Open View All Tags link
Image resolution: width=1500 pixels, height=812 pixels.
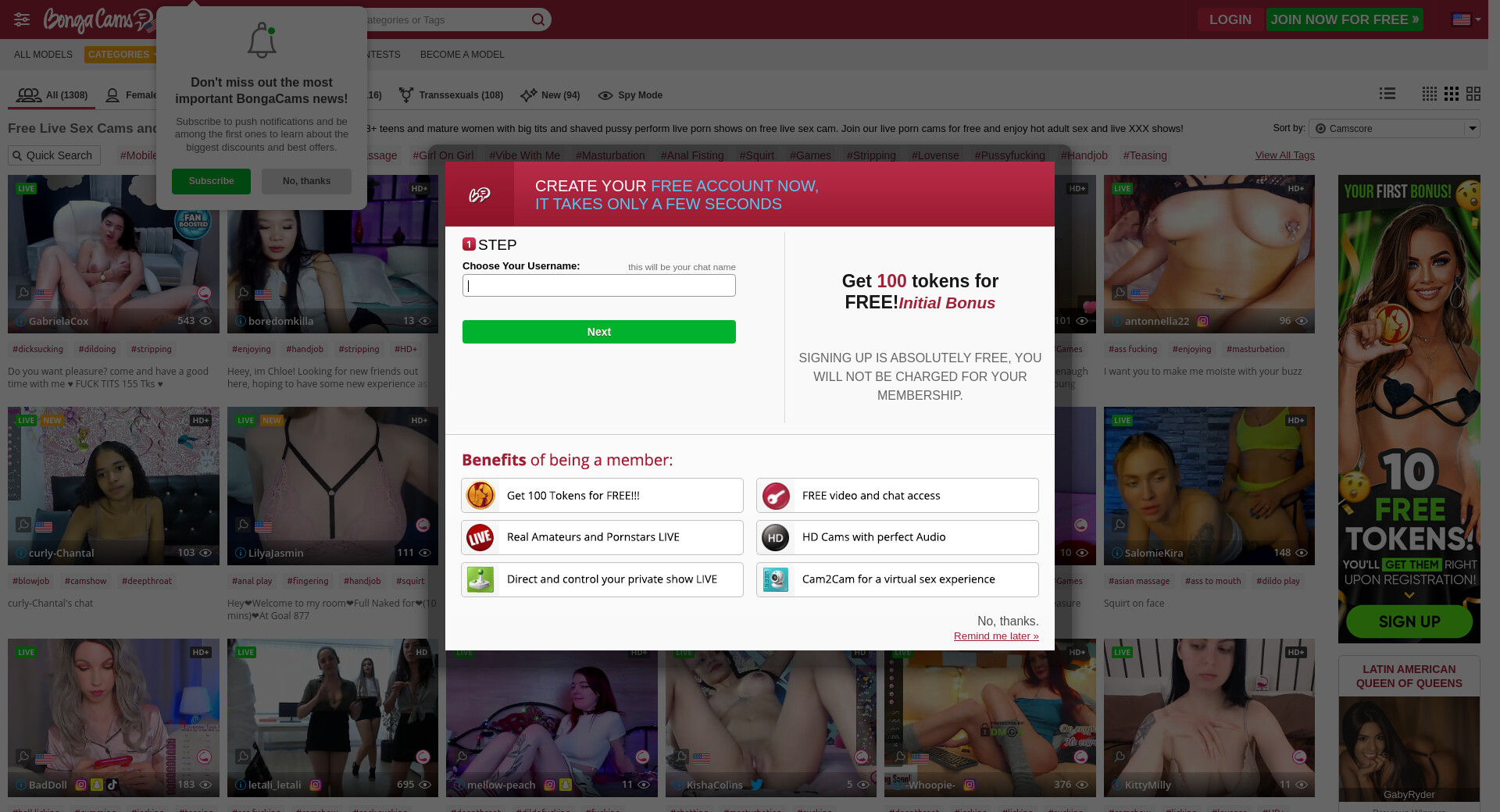point(1285,155)
